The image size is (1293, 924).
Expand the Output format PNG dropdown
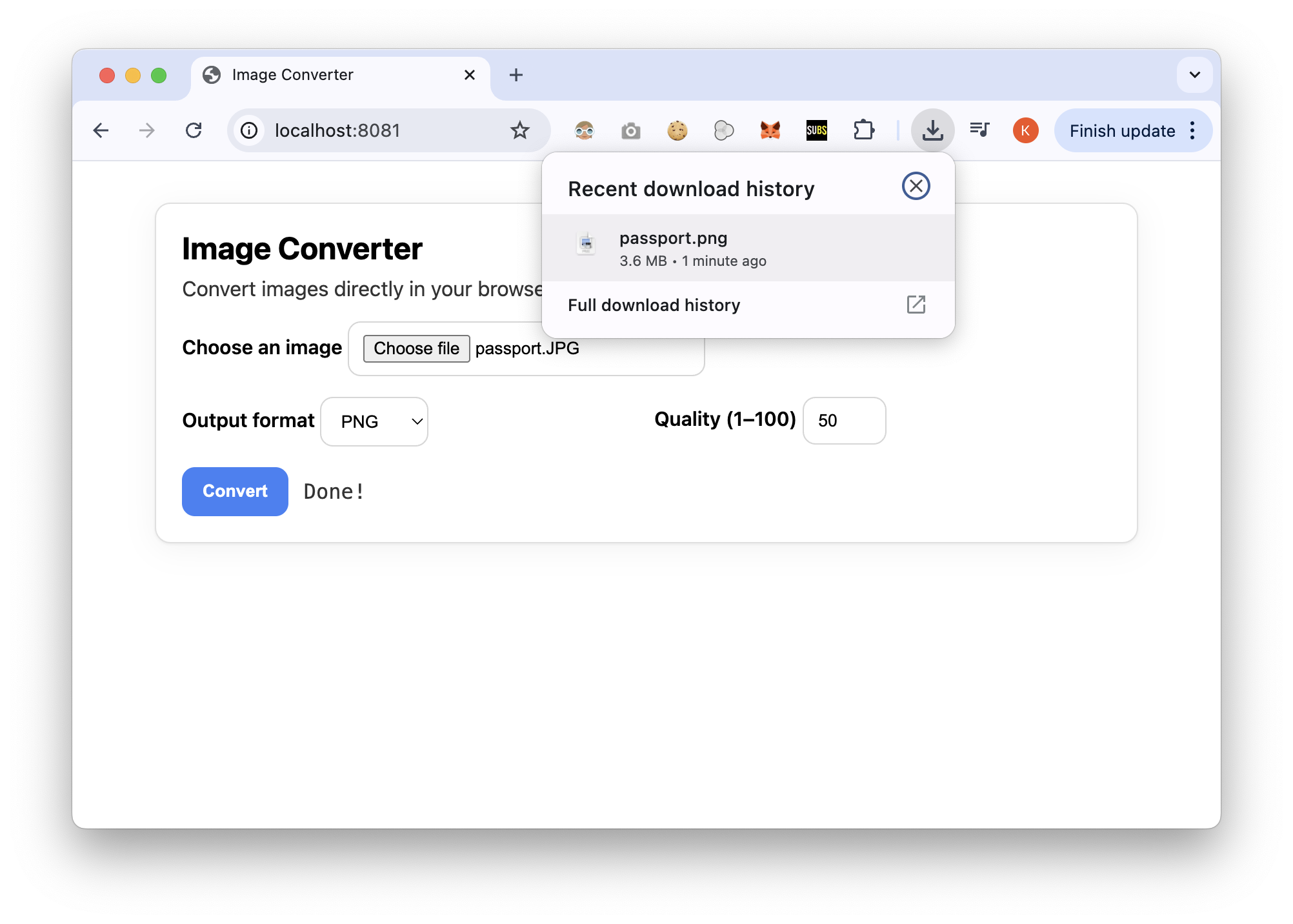tap(374, 421)
